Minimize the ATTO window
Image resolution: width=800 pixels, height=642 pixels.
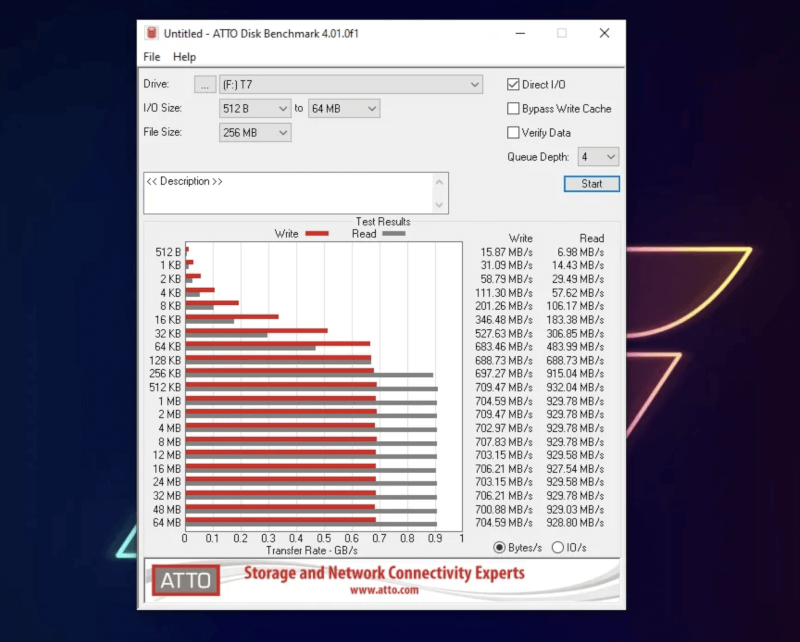(x=520, y=33)
